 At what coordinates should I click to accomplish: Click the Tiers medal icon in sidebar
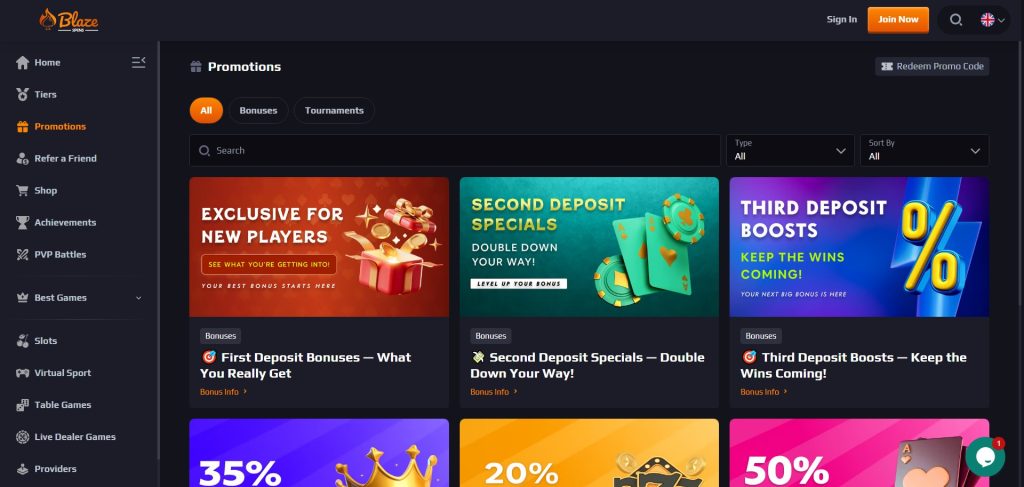[x=23, y=95]
